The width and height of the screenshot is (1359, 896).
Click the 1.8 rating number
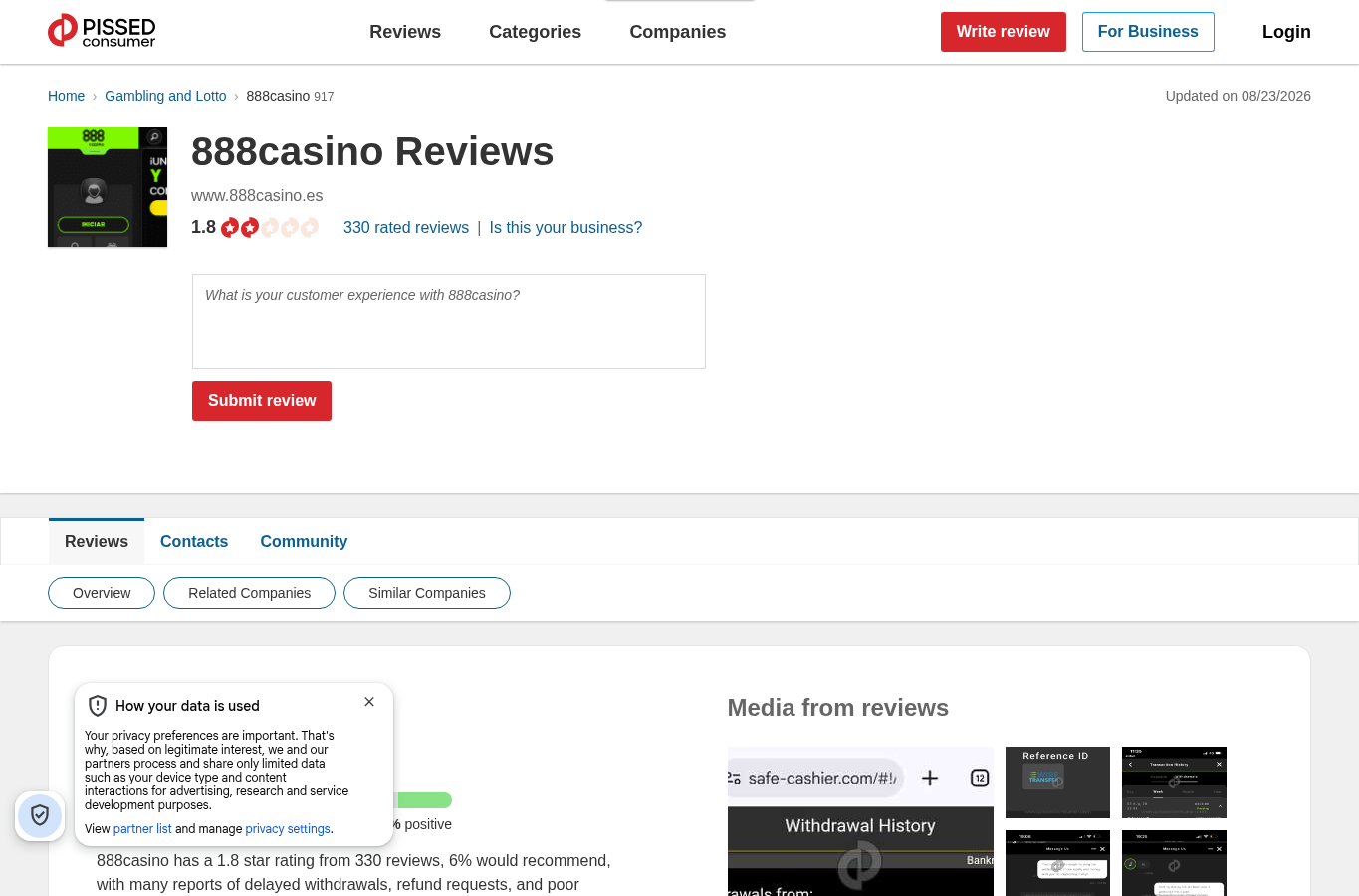click(x=203, y=227)
